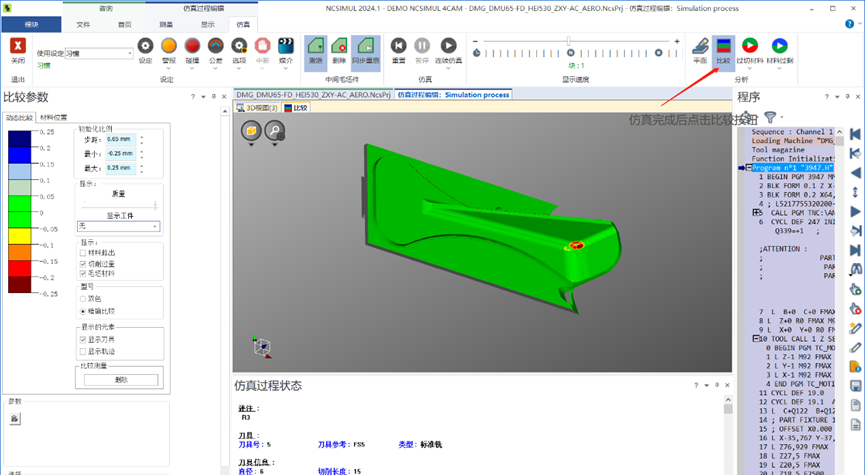Viewport: 865px width, 475px height.
Task: Adjust the 质量 quality slider
Action: click(155, 205)
